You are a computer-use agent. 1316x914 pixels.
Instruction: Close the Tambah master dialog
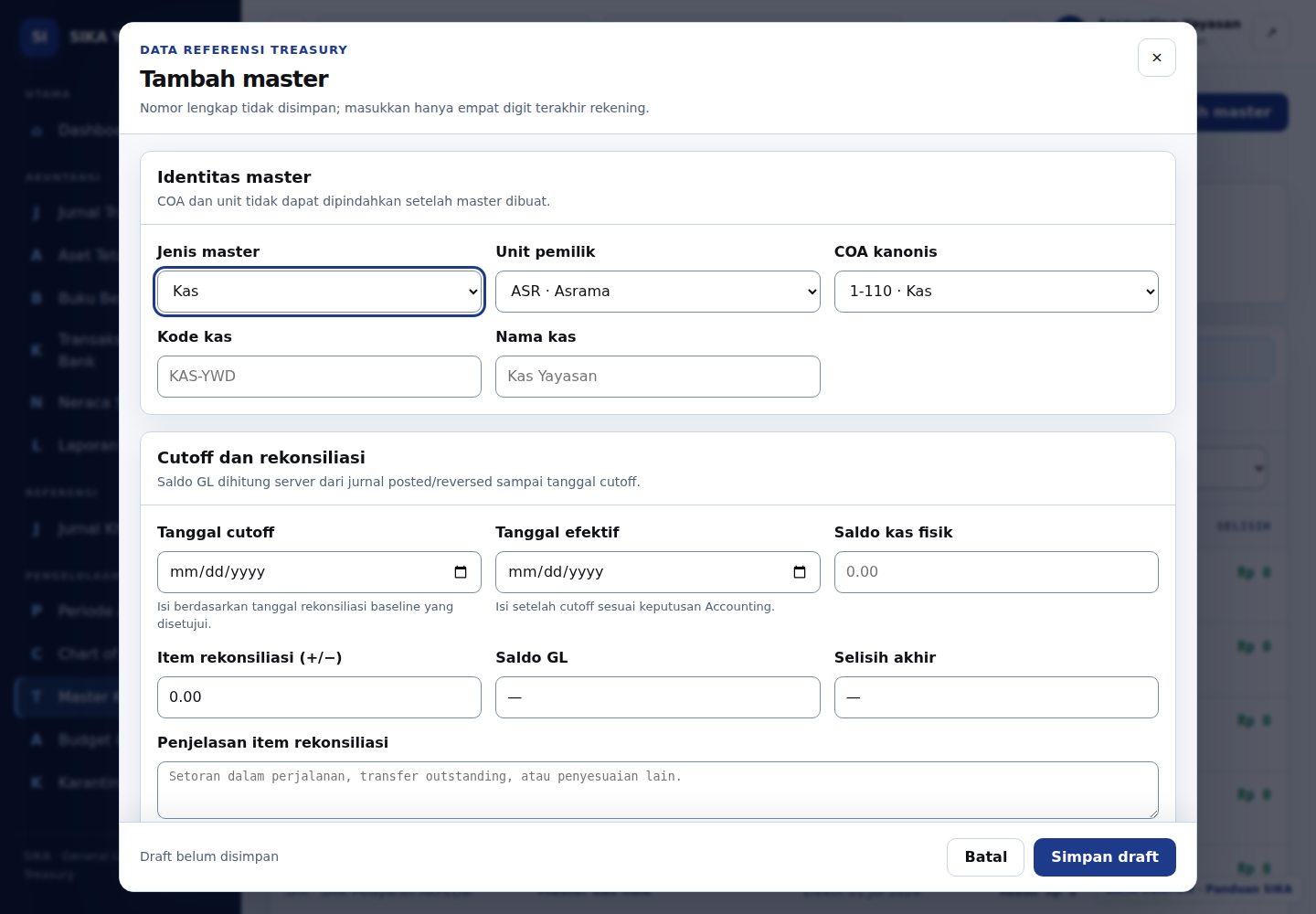(x=1156, y=58)
